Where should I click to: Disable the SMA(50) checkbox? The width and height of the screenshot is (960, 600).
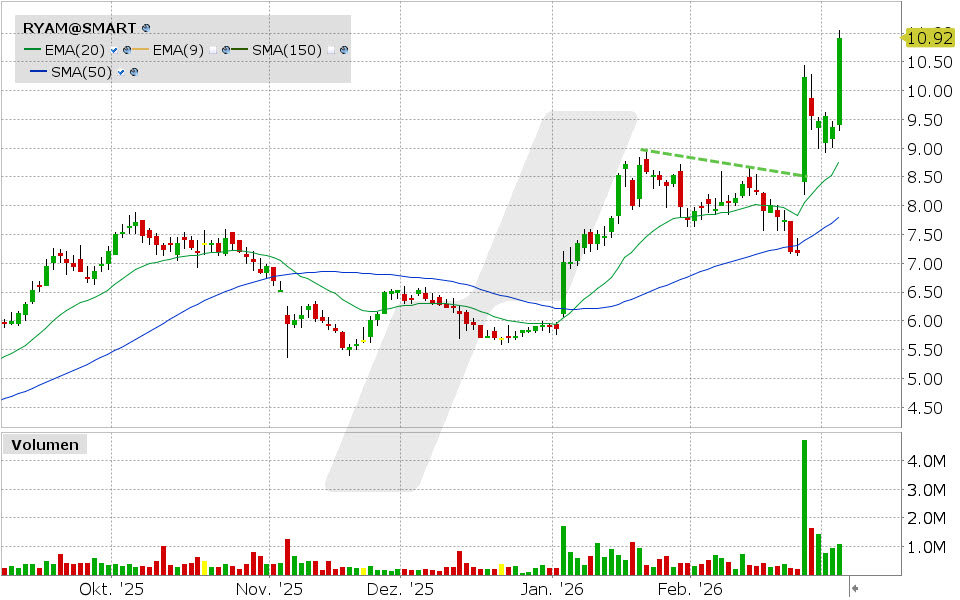point(120,72)
